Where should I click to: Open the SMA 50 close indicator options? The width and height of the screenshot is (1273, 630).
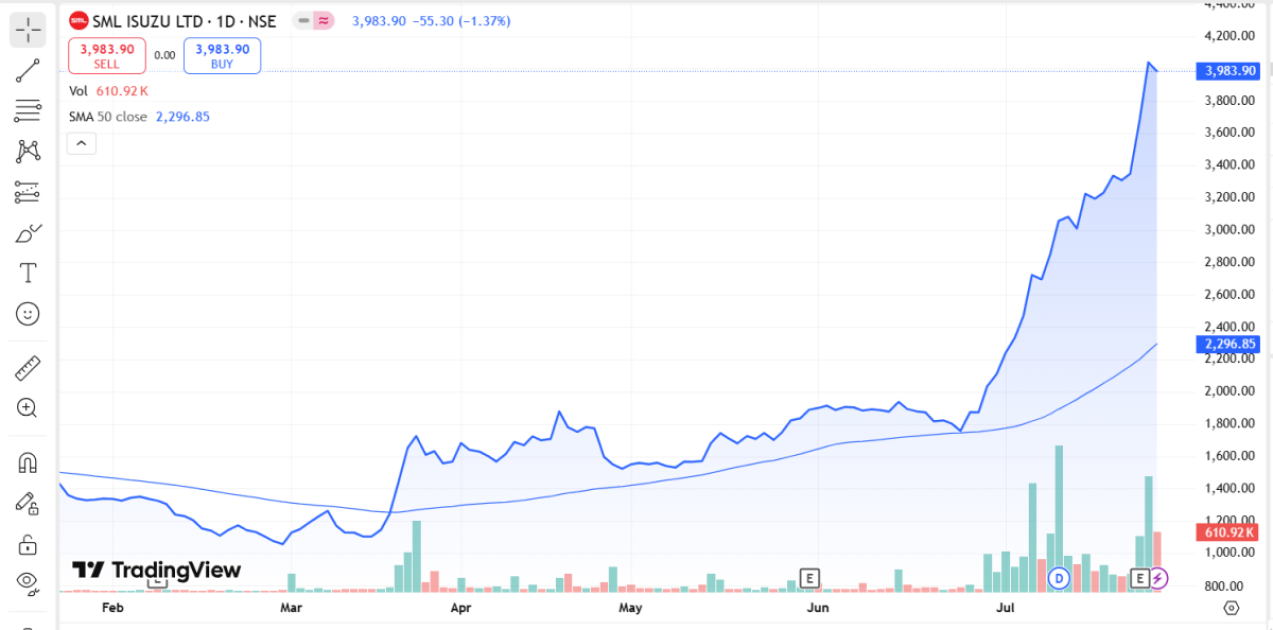pyautogui.click(x=108, y=117)
